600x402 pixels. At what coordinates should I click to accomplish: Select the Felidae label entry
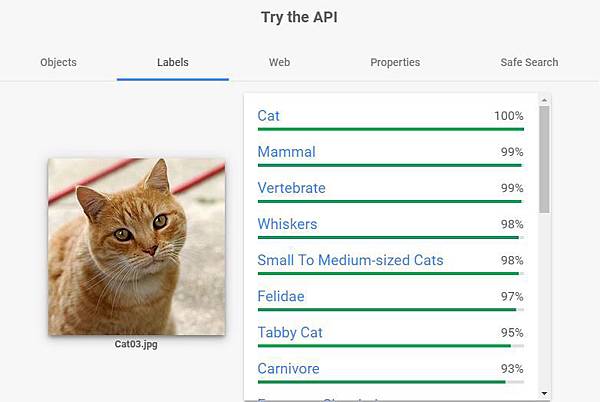coord(281,296)
